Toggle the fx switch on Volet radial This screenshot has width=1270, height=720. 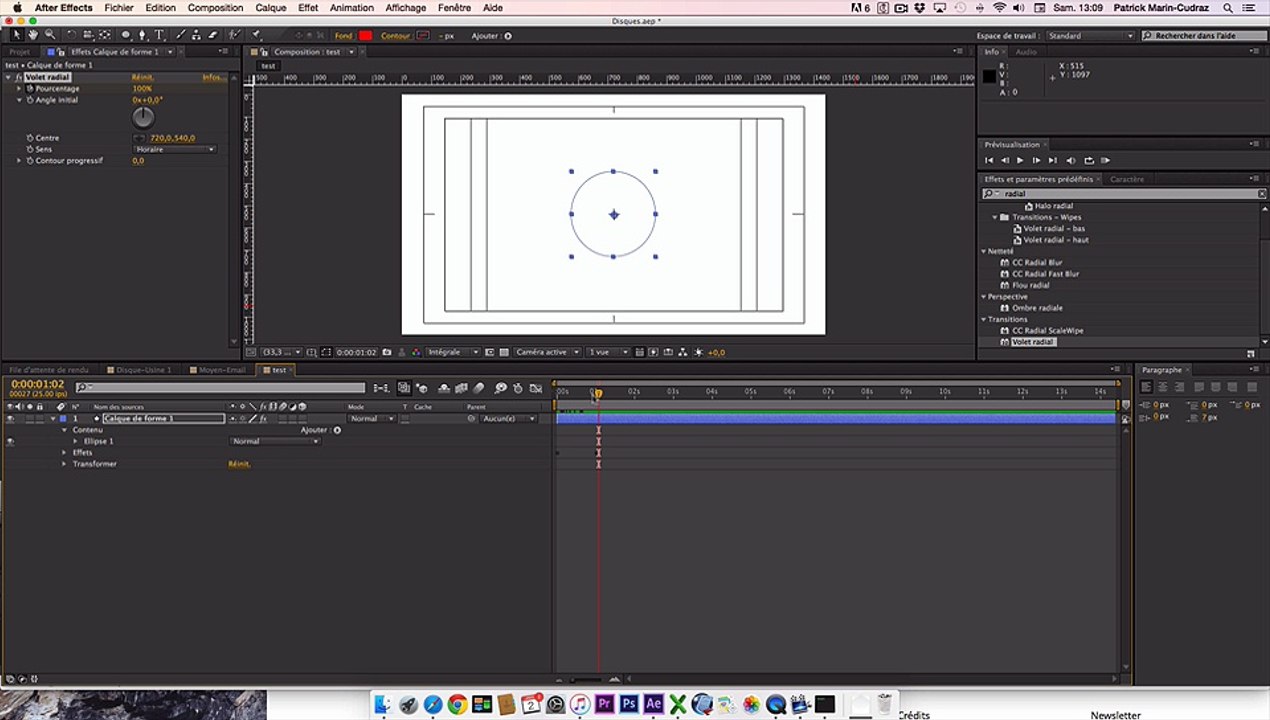point(19,77)
